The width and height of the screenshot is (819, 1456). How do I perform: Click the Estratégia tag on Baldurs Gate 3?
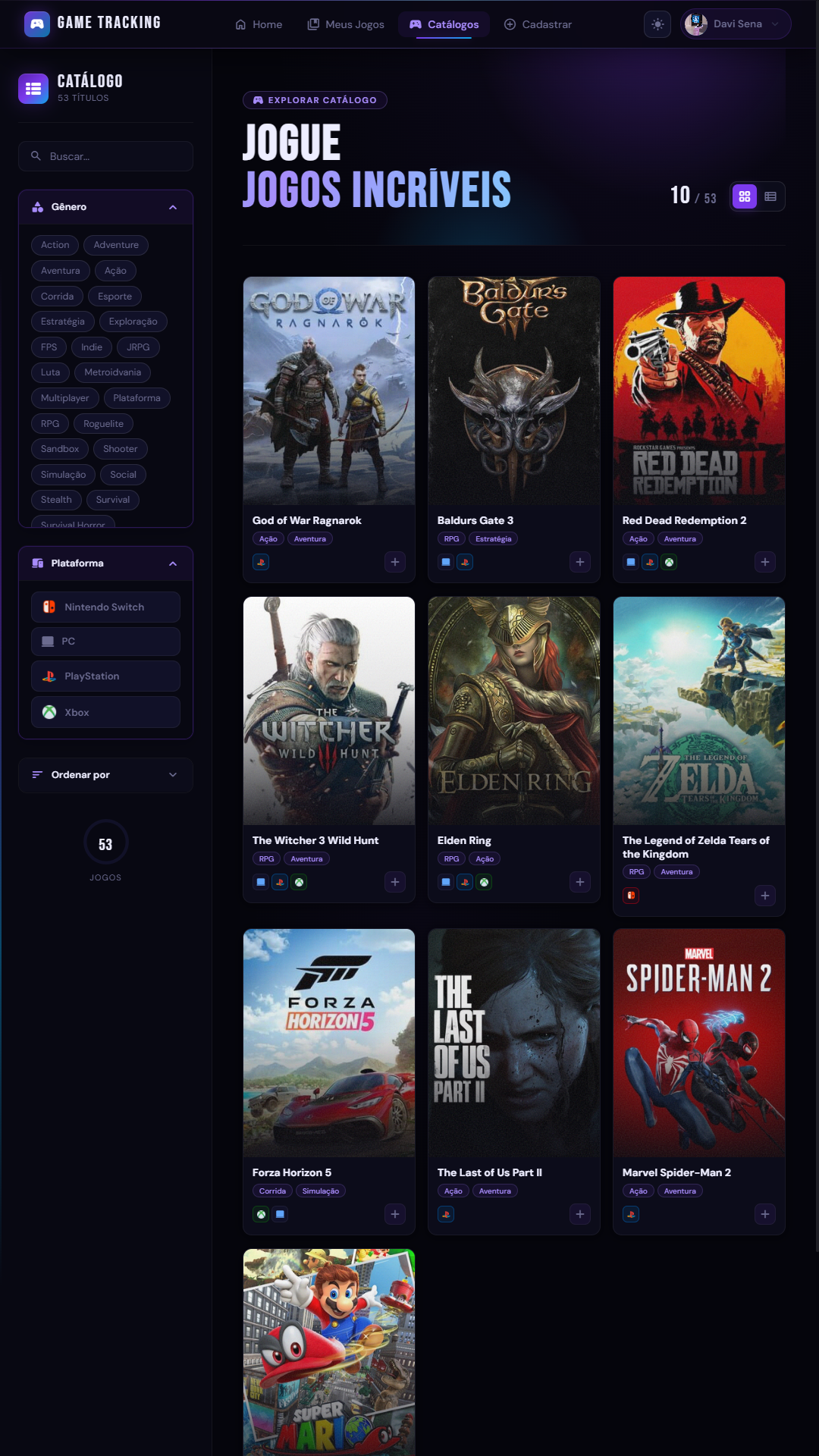494,539
